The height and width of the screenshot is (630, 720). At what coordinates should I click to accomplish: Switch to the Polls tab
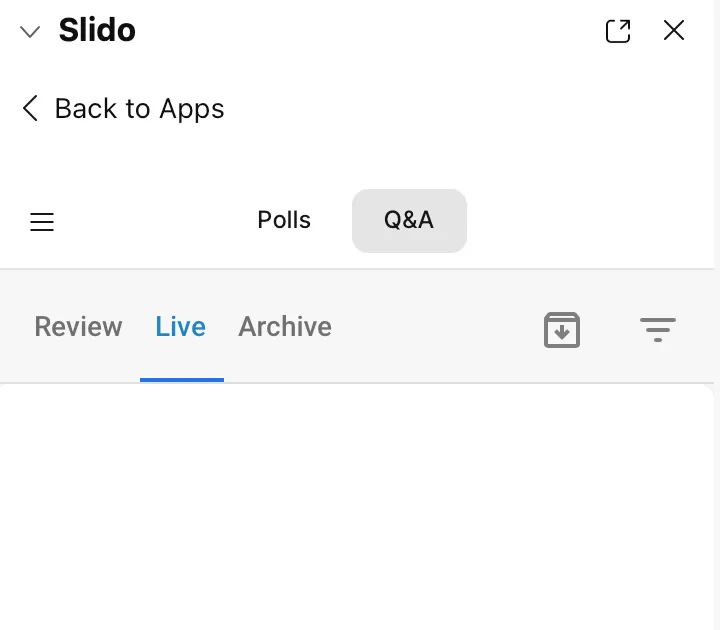point(284,220)
